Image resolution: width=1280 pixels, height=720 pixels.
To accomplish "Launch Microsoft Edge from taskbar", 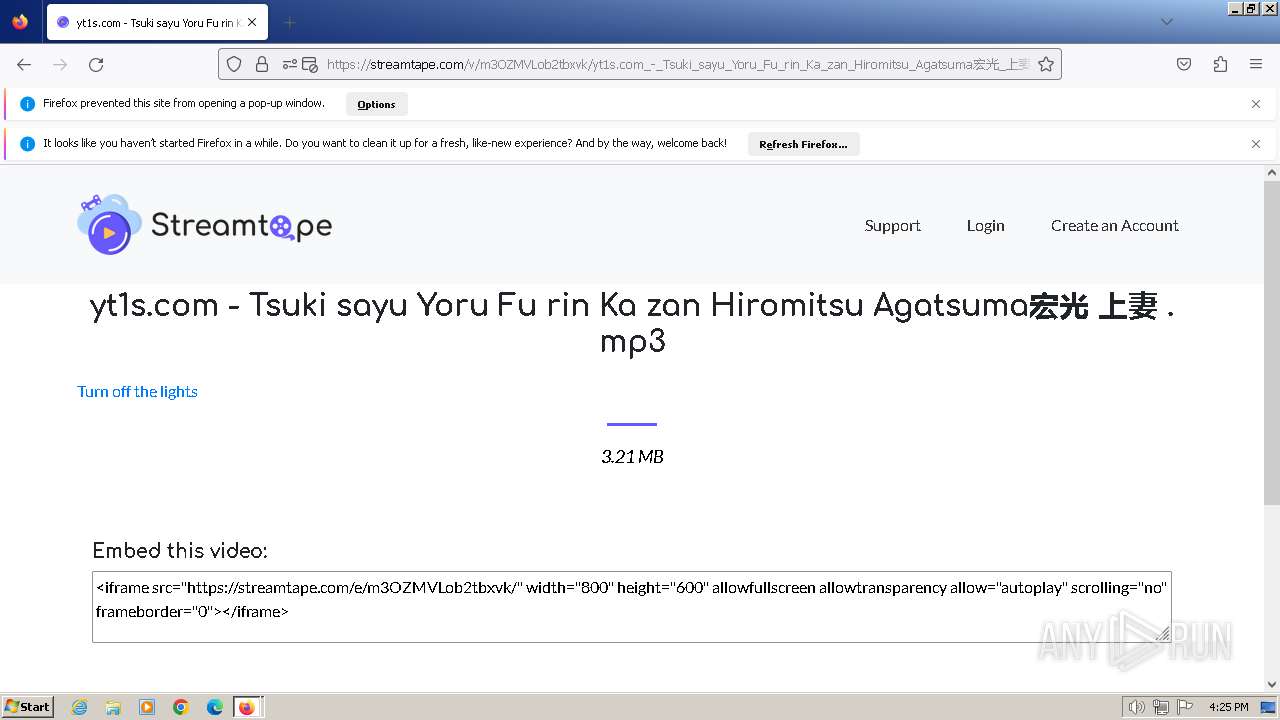I will (x=215, y=707).
